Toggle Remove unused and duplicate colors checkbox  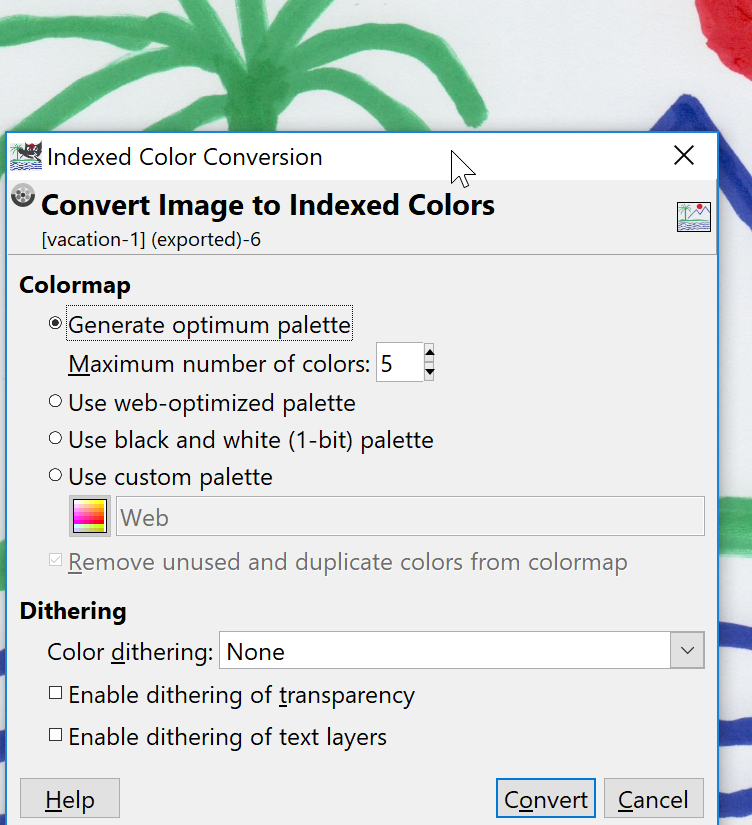coord(56,561)
